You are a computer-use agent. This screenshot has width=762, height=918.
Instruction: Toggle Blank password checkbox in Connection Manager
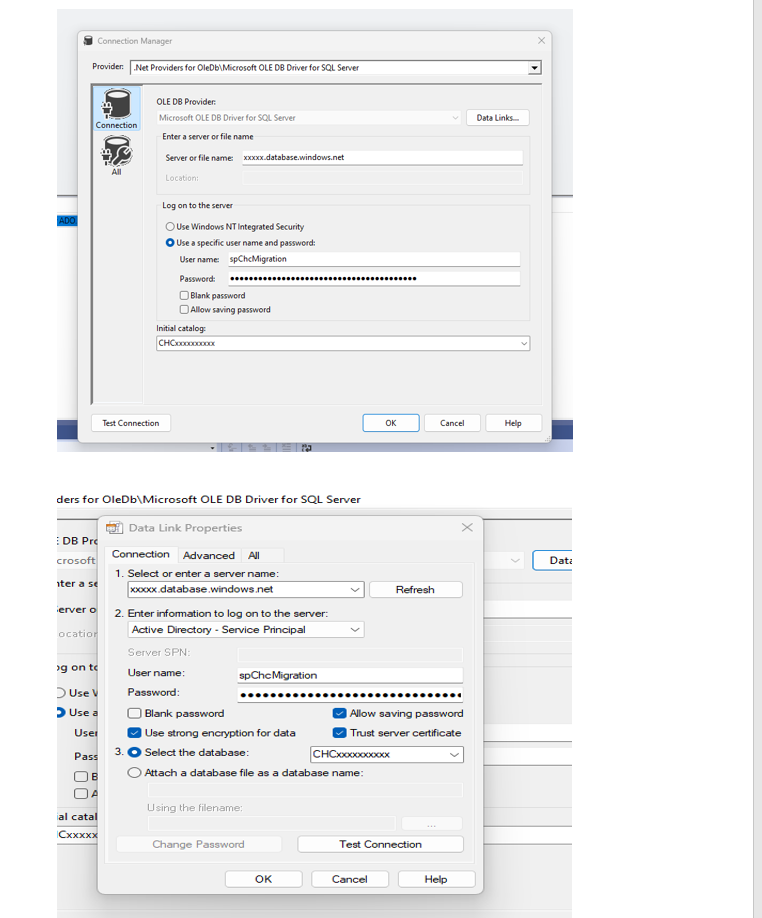point(184,296)
